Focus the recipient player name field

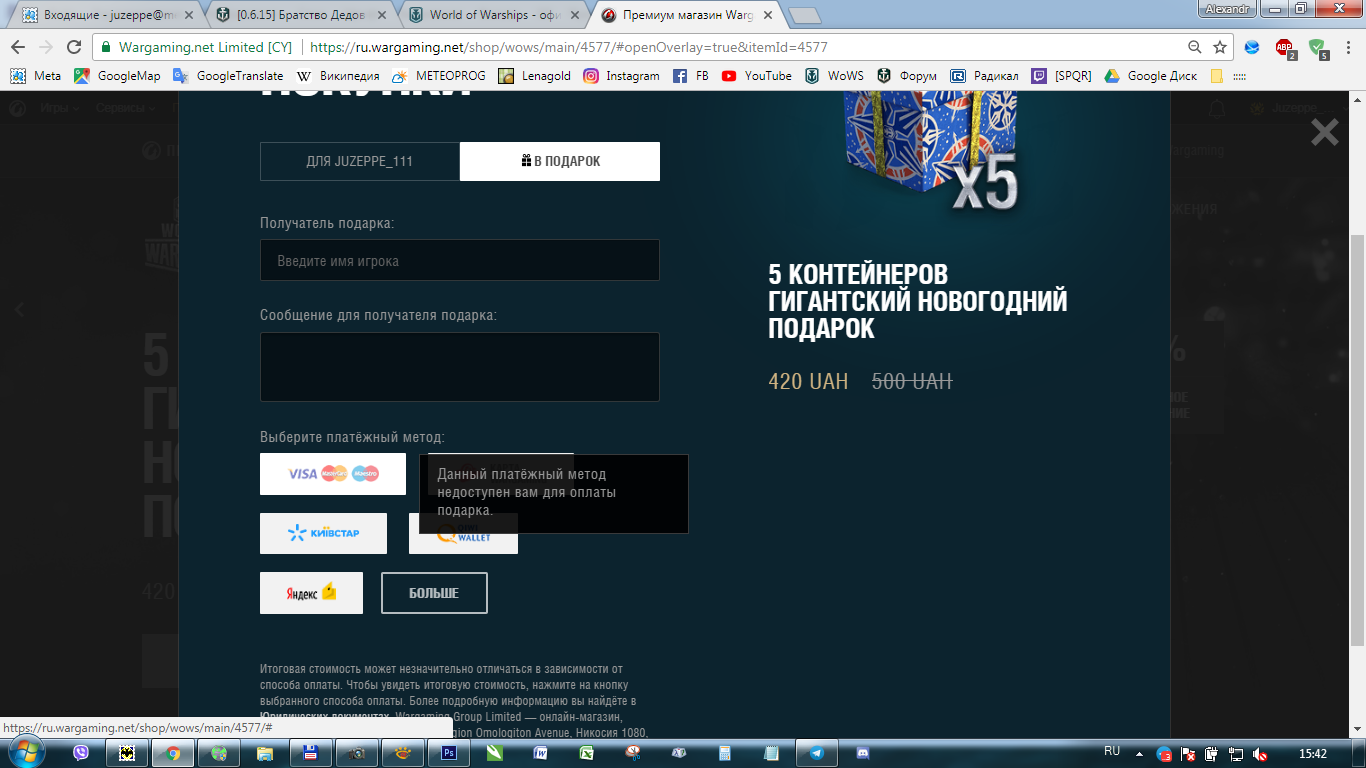tap(460, 260)
